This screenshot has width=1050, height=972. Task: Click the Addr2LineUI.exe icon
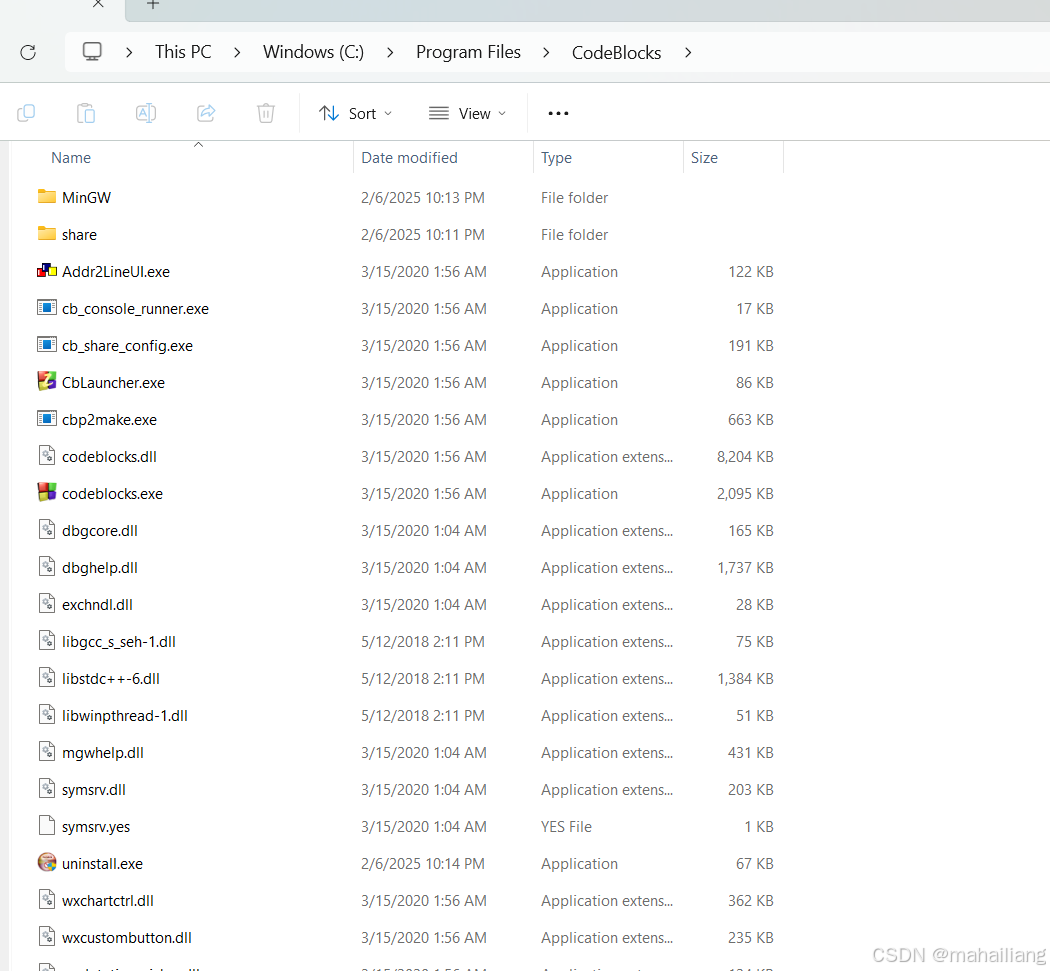(47, 271)
